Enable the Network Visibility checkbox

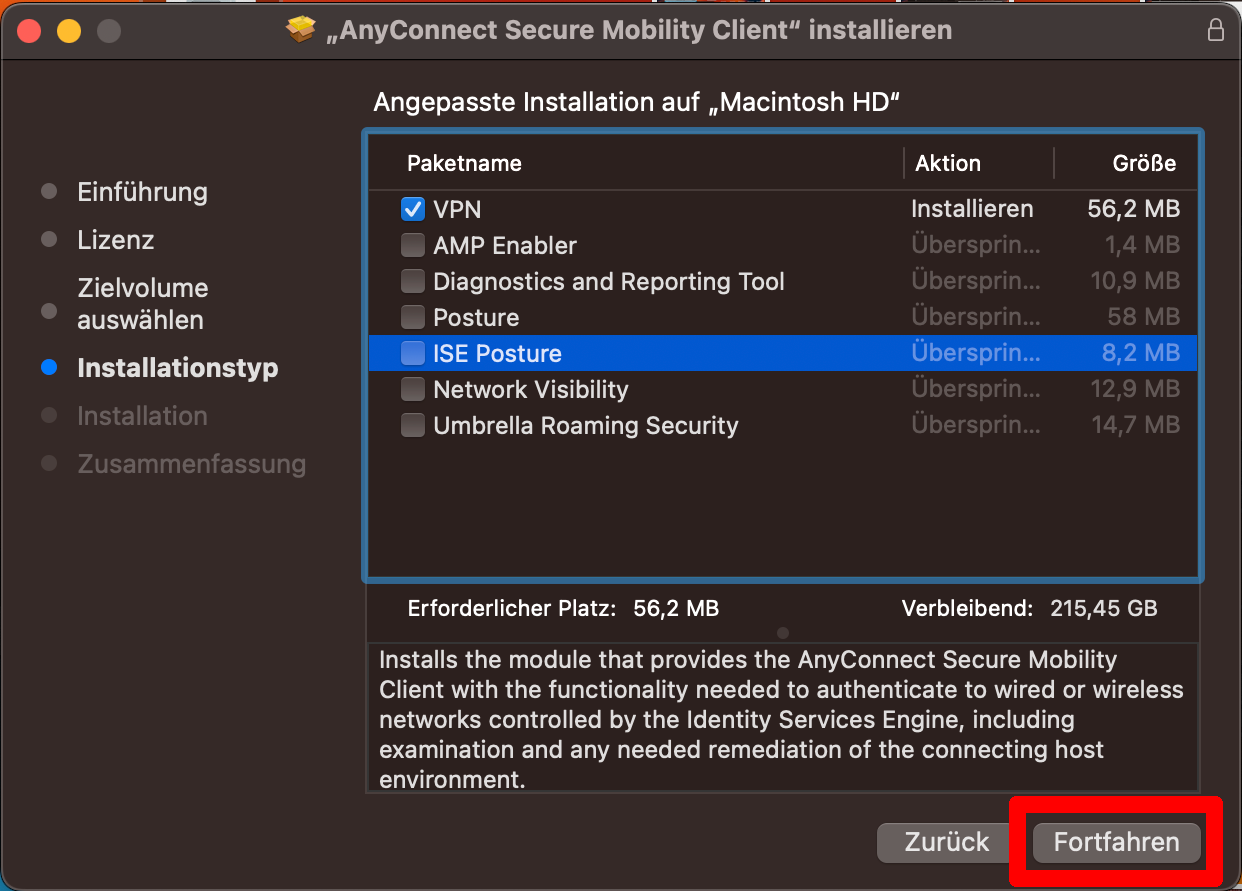tap(413, 389)
